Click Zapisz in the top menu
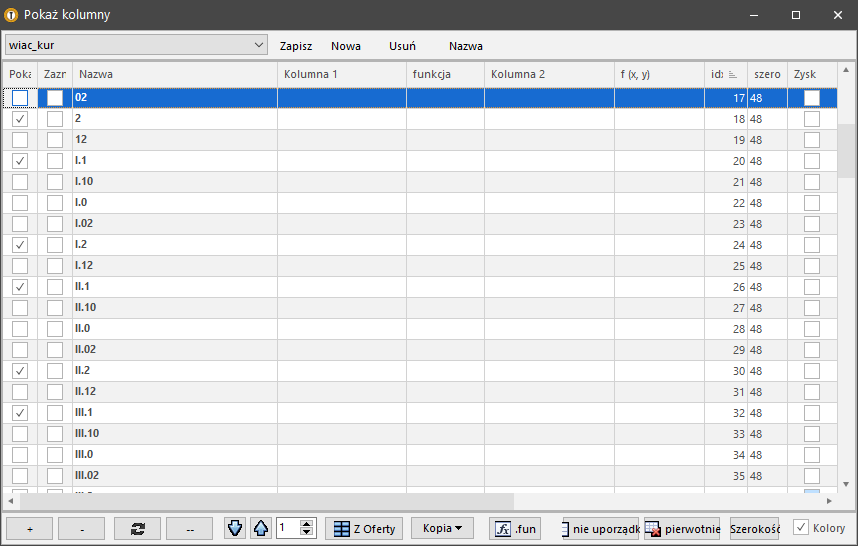The height and width of the screenshot is (546, 858). click(296, 46)
